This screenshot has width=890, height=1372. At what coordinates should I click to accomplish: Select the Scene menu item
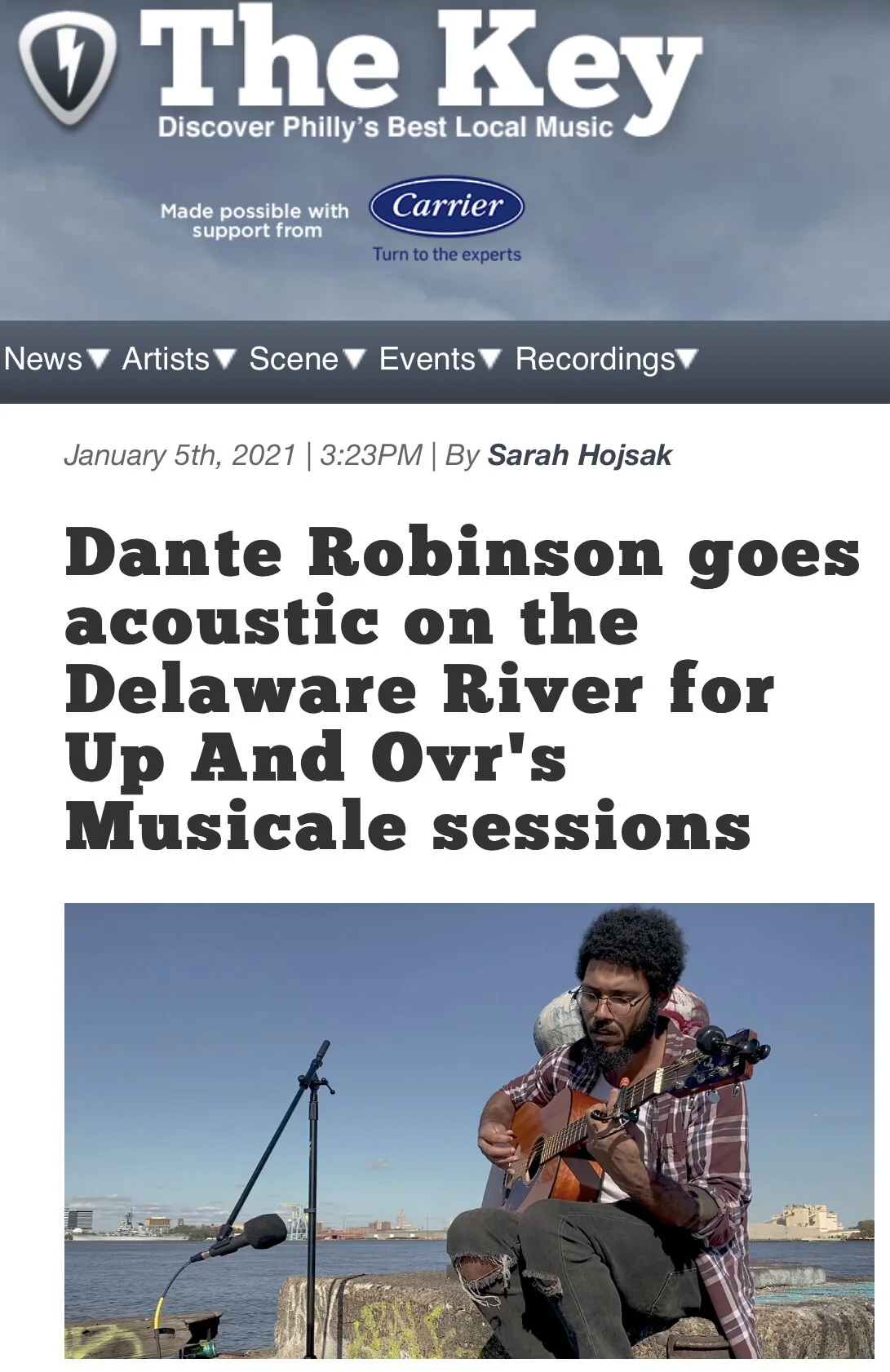pyautogui.click(x=294, y=359)
